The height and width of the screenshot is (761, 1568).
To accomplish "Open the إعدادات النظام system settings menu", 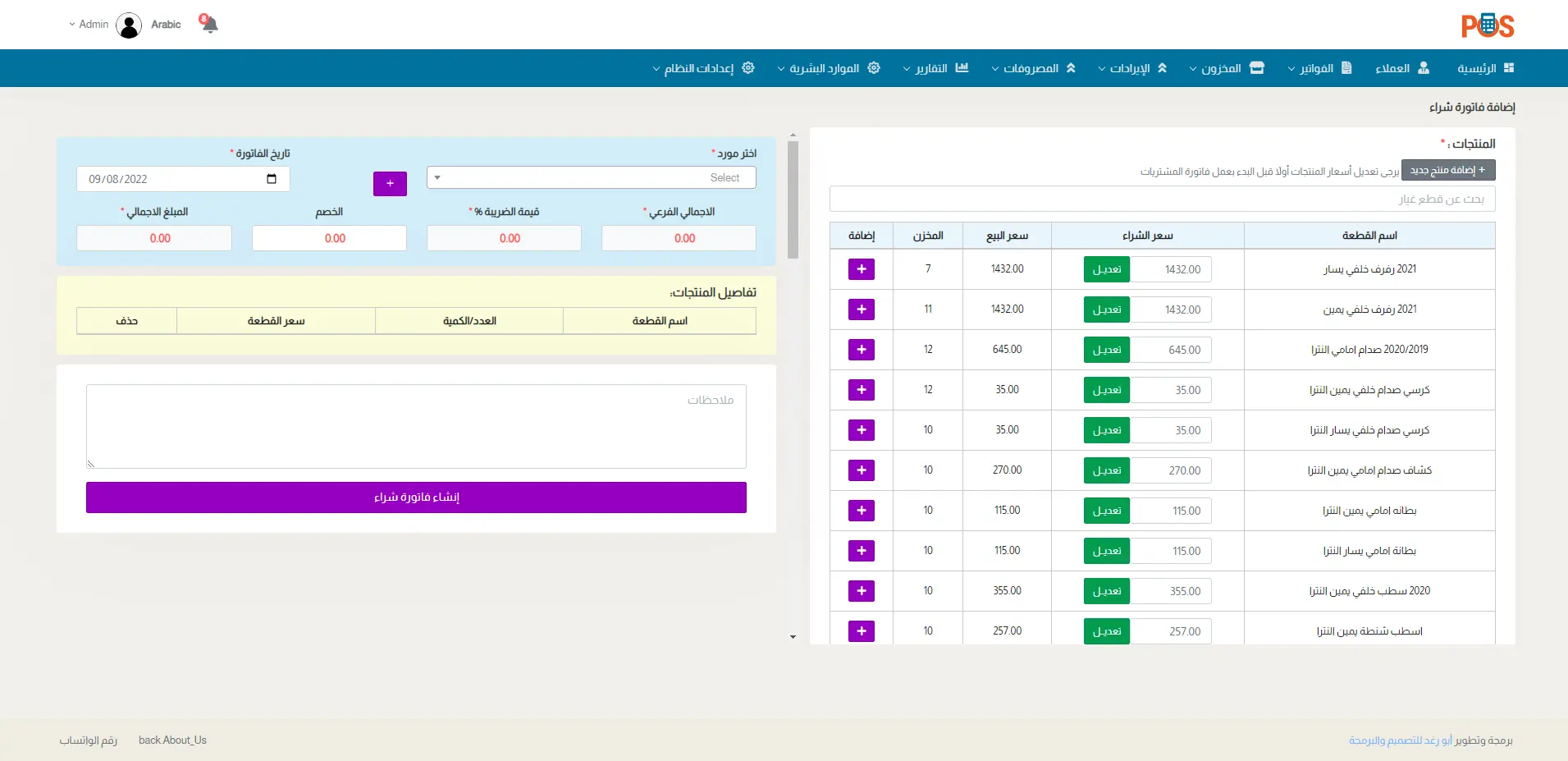I will click(x=703, y=68).
